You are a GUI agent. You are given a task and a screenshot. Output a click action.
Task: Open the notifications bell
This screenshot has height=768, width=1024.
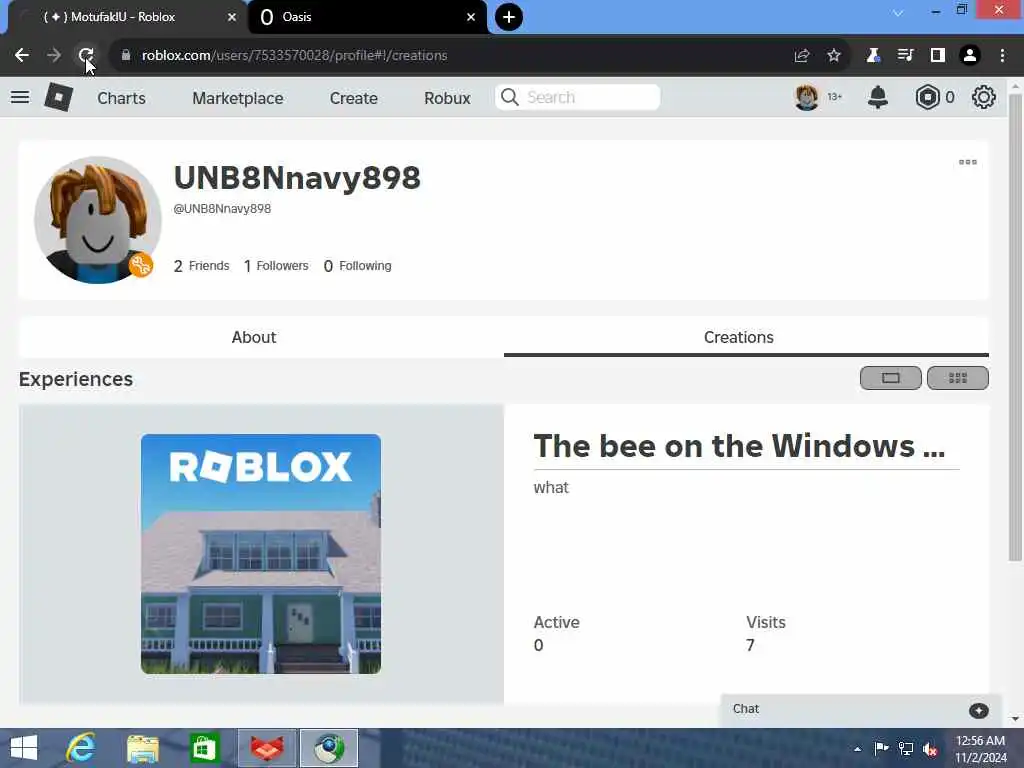[x=878, y=97]
